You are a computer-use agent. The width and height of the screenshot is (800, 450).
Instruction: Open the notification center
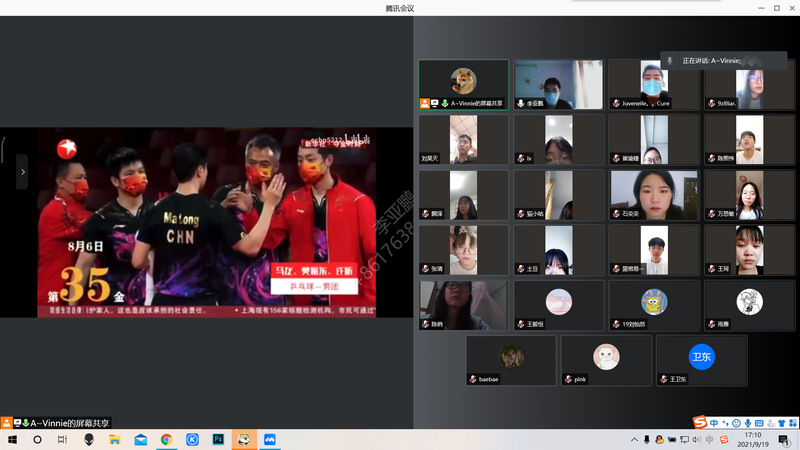coord(785,439)
